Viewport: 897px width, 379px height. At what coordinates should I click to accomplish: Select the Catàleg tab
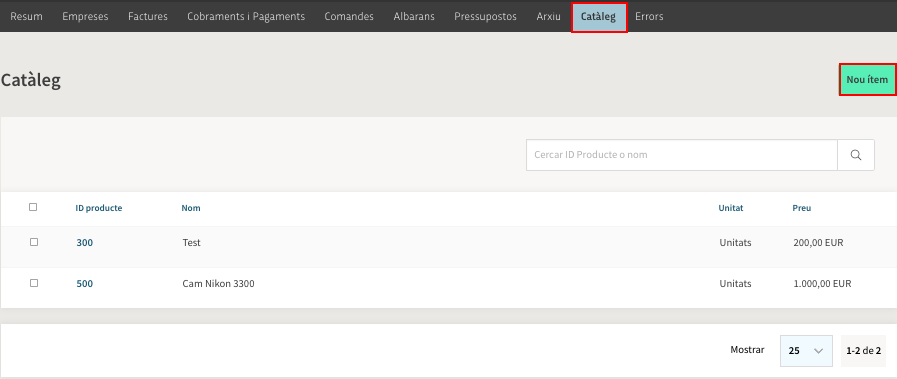point(599,17)
